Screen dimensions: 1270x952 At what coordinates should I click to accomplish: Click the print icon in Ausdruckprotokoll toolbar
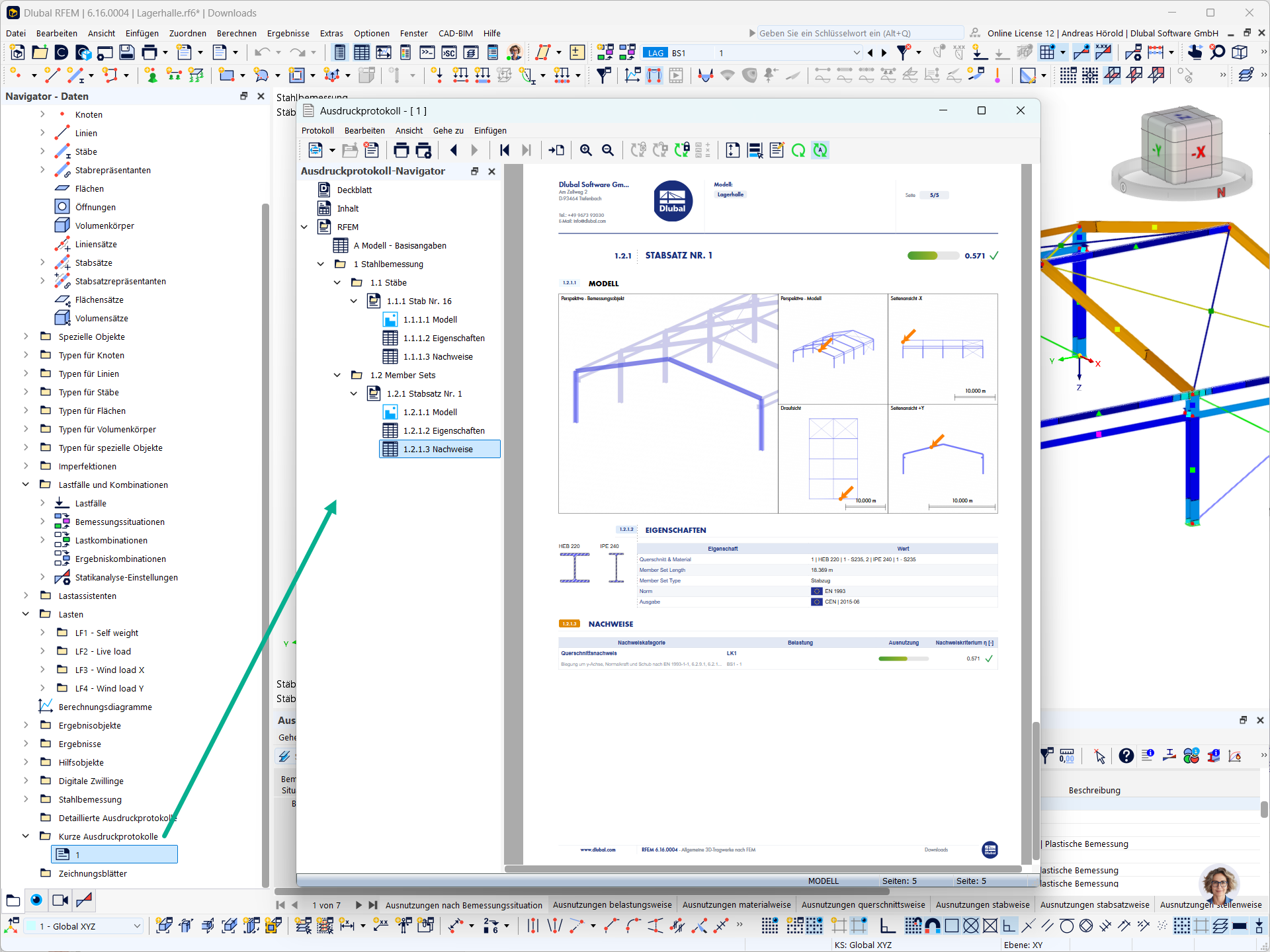pos(401,150)
